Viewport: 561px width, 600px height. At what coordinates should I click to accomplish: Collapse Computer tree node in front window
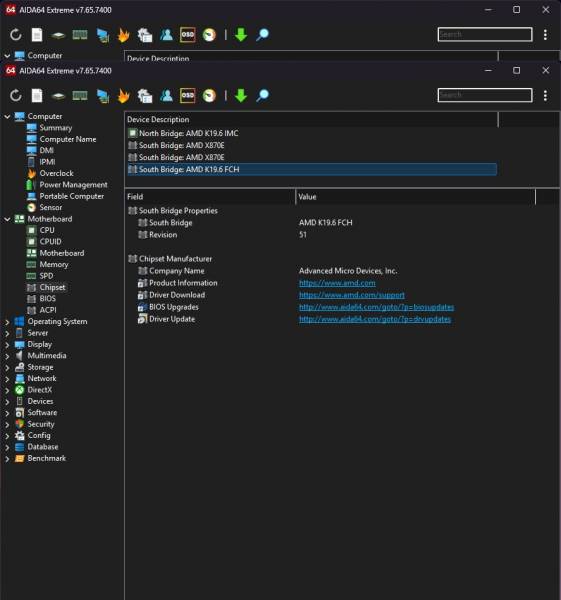pyautogui.click(x=7, y=116)
